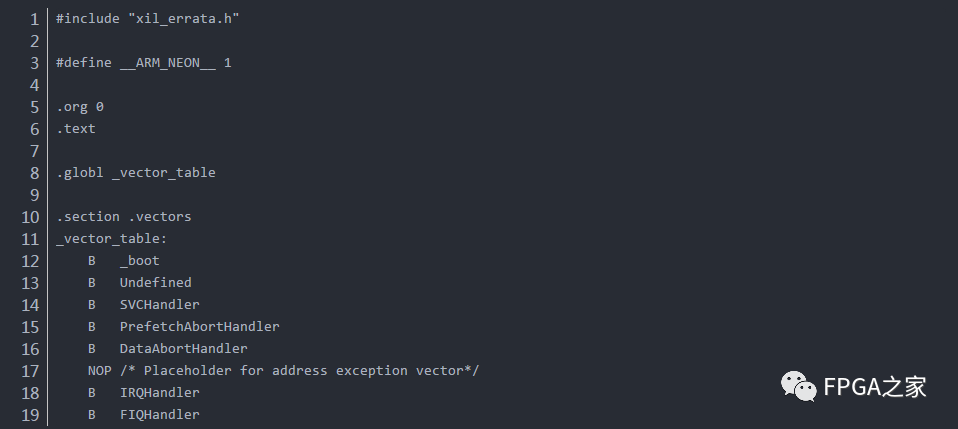This screenshot has width=958, height=429.
Task: Click the WeChat logo icon in watermark
Action: 798,387
